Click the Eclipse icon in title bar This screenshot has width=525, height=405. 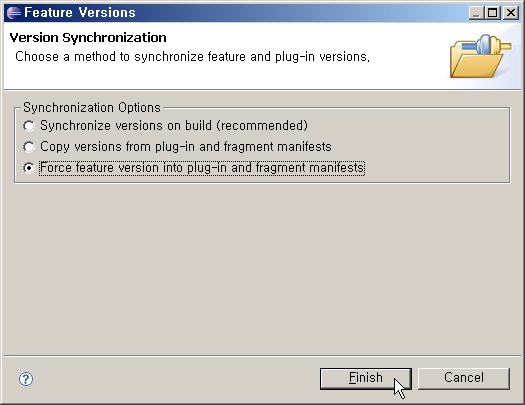[14, 13]
